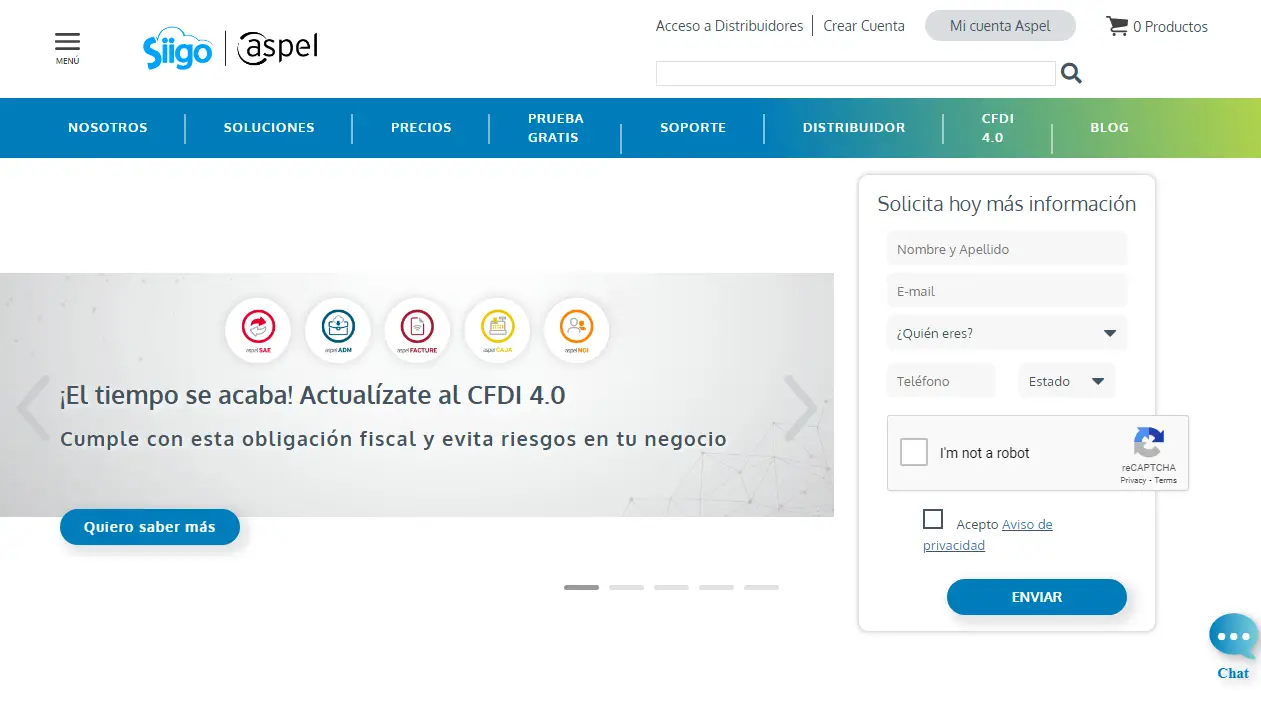1261x710 pixels.
Task: Click the 0 Productos cart text
Action: [1170, 27]
